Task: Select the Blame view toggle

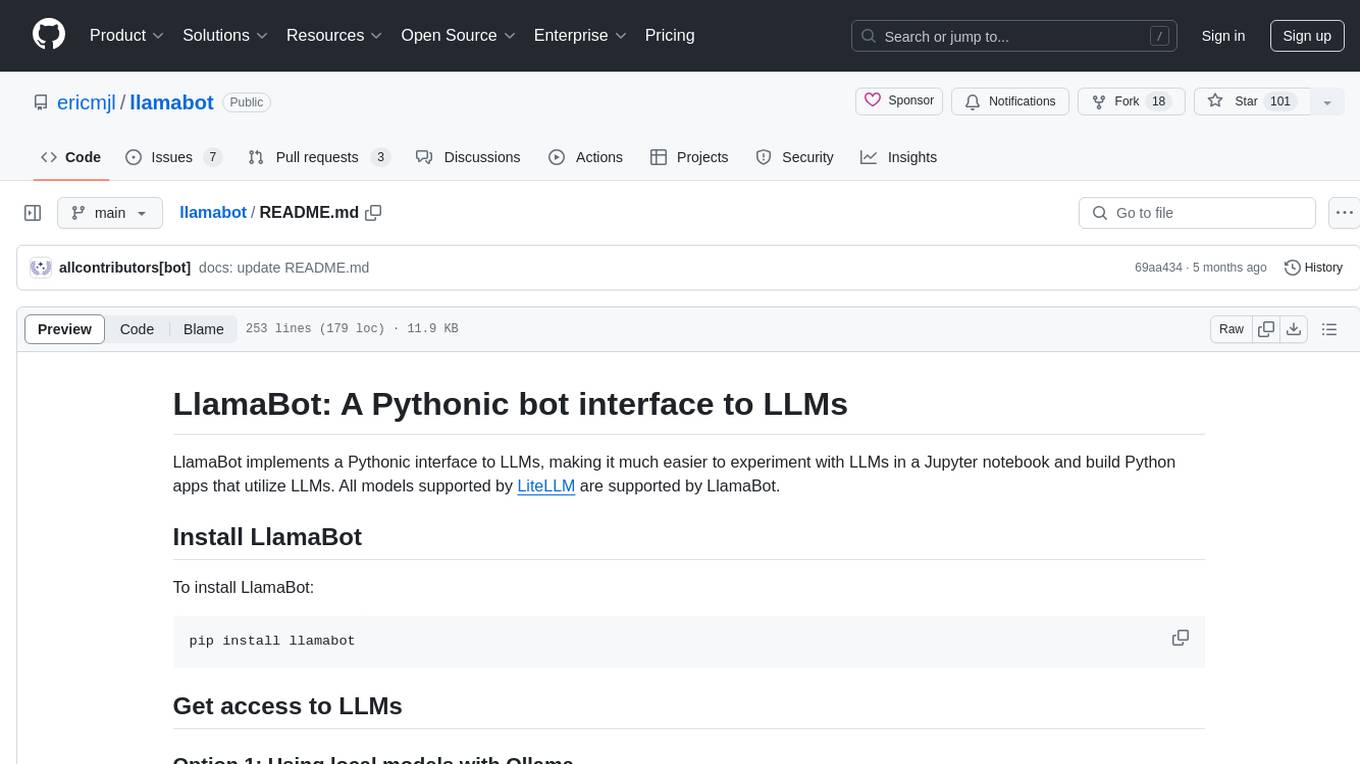Action: [203, 329]
